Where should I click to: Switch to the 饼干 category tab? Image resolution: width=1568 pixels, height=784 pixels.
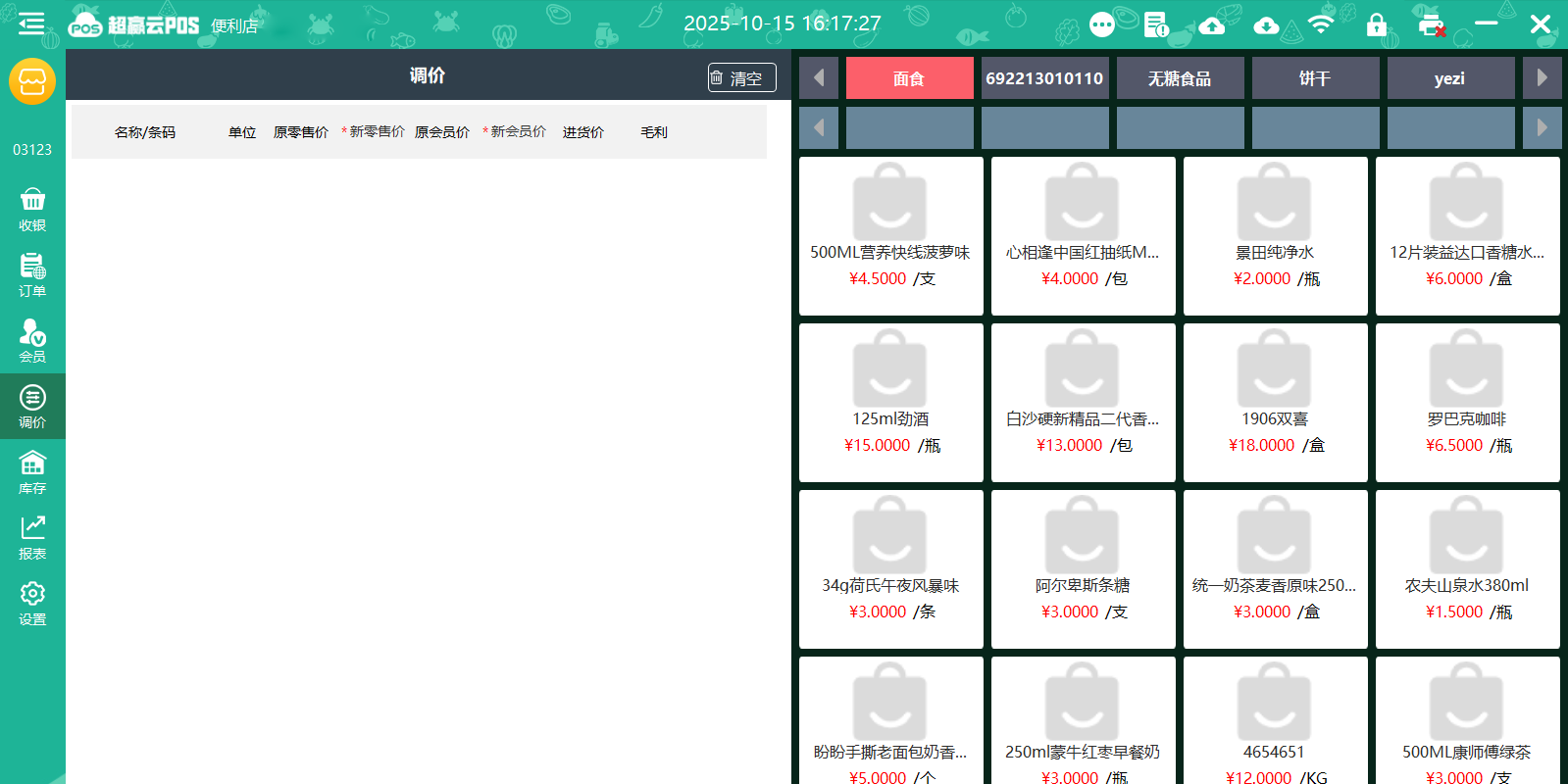click(1315, 78)
